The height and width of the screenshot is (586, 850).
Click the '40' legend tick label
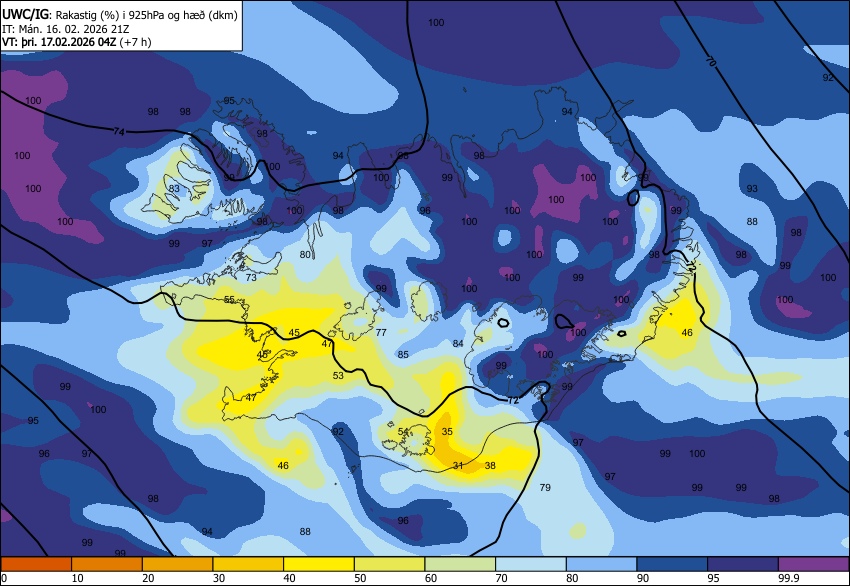[289, 578]
